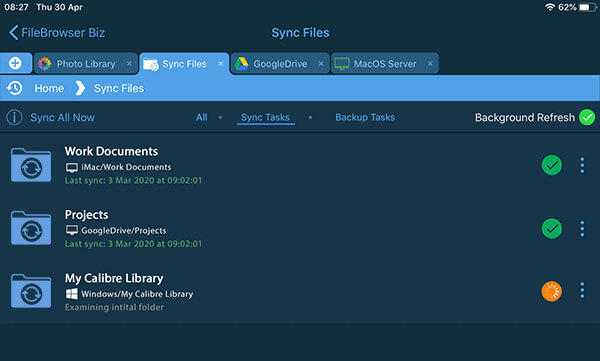Click the MacOS Server monitor icon
This screenshot has width=600, height=361.
(x=341, y=64)
